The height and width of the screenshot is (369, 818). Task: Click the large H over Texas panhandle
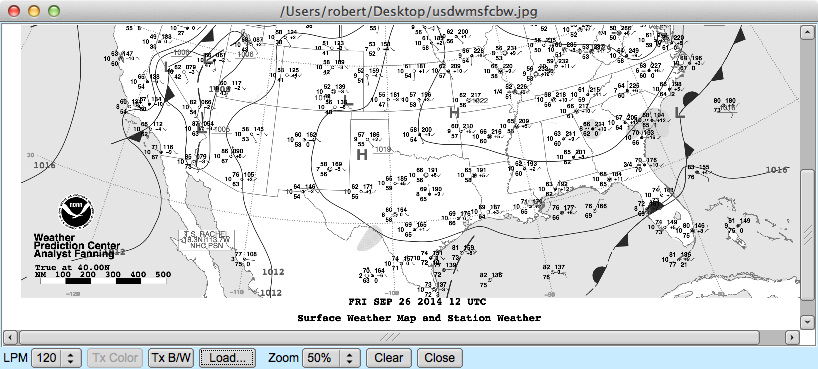tap(362, 154)
